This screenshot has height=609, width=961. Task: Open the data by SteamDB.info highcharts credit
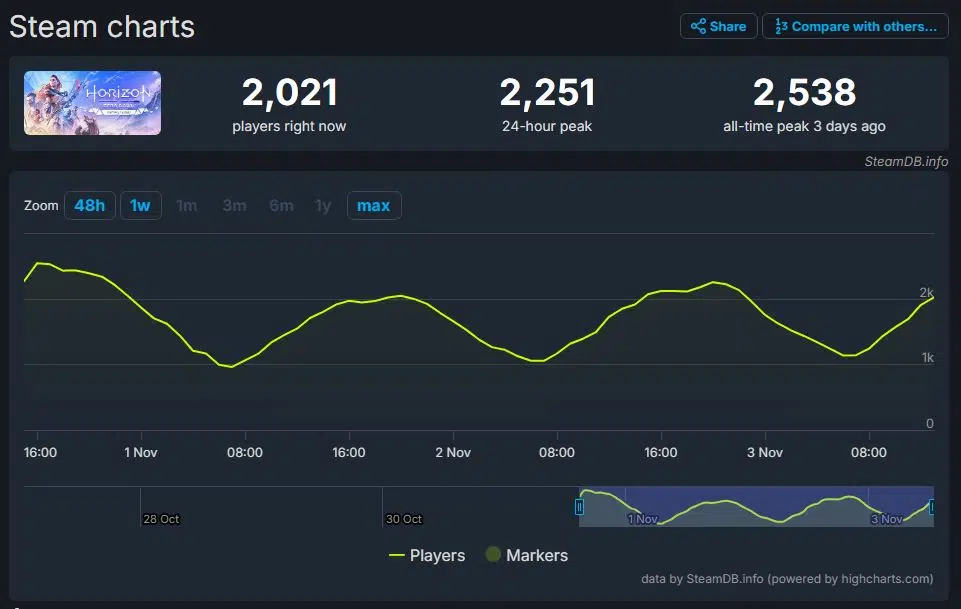click(x=787, y=578)
